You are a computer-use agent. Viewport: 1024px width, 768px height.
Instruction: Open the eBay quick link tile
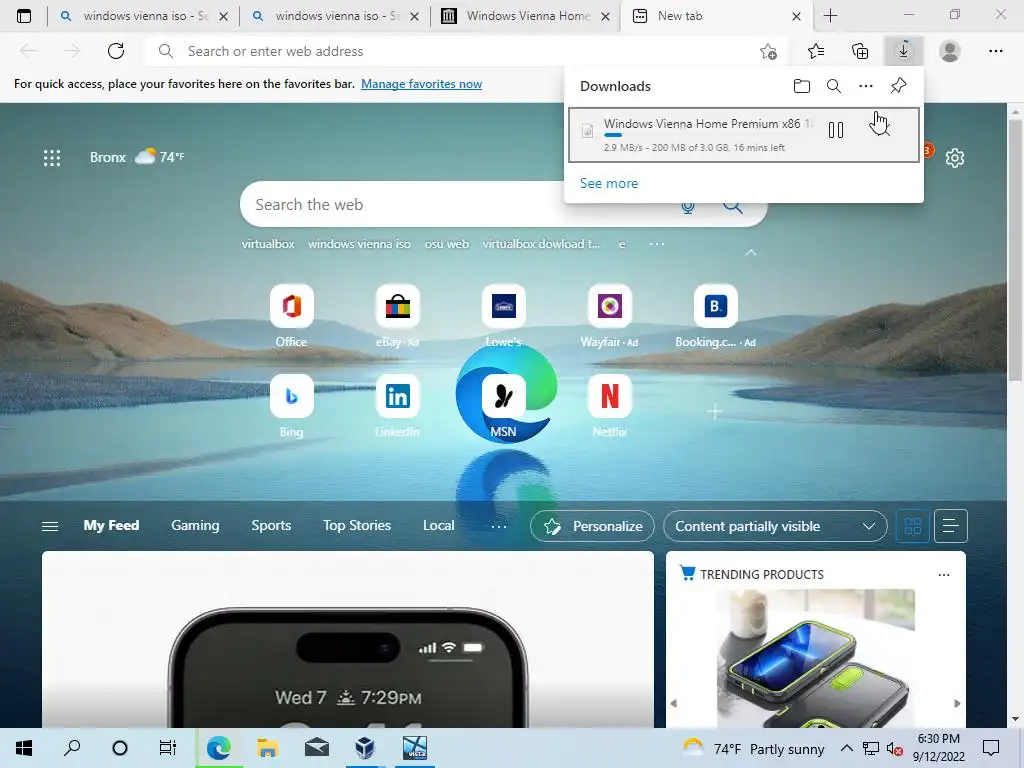pos(398,306)
